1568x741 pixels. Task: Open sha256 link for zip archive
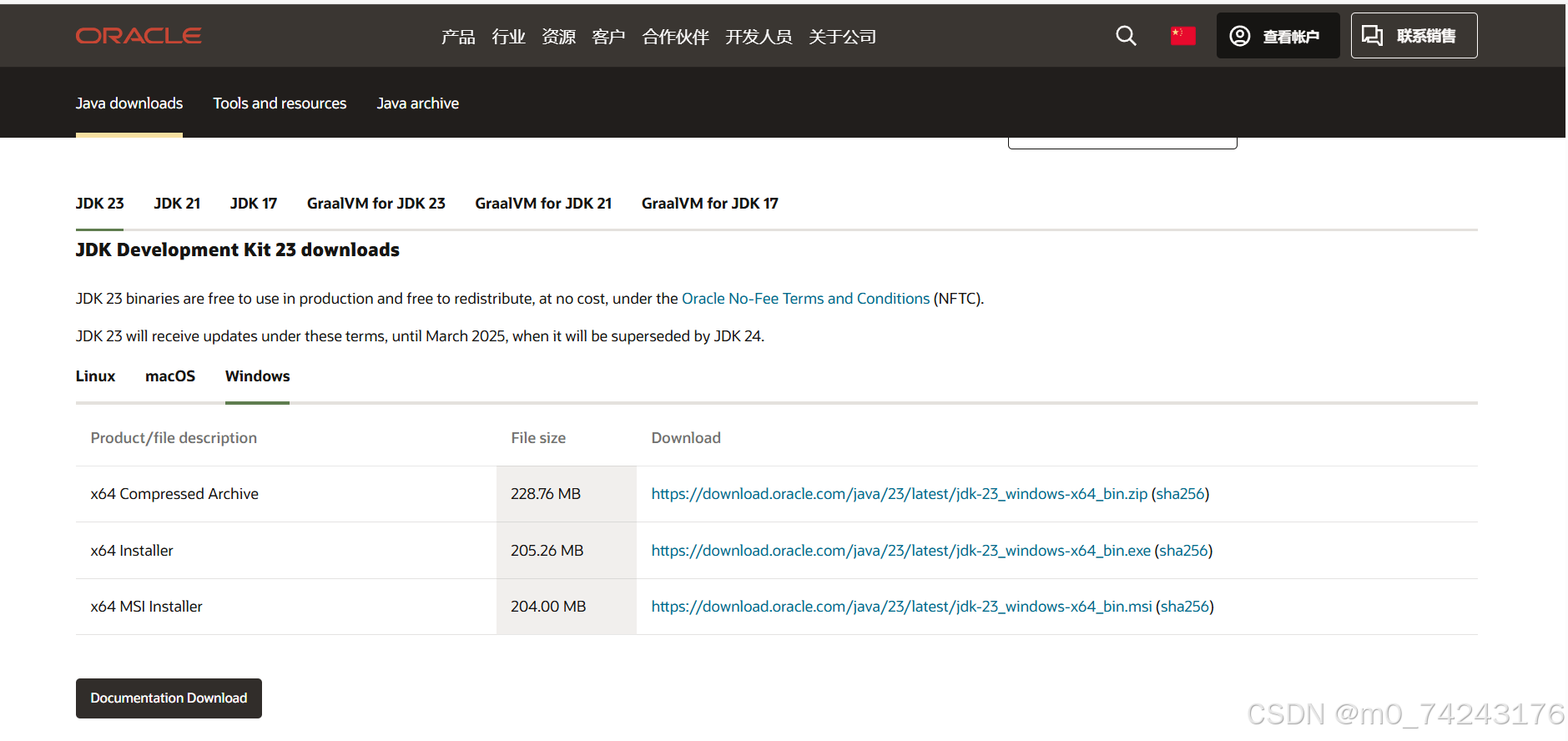[x=1180, y=494]
